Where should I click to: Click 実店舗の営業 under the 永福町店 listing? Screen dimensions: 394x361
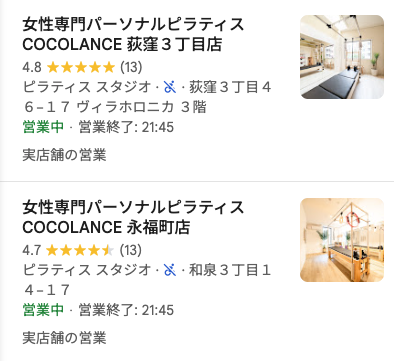click(64, 338)
